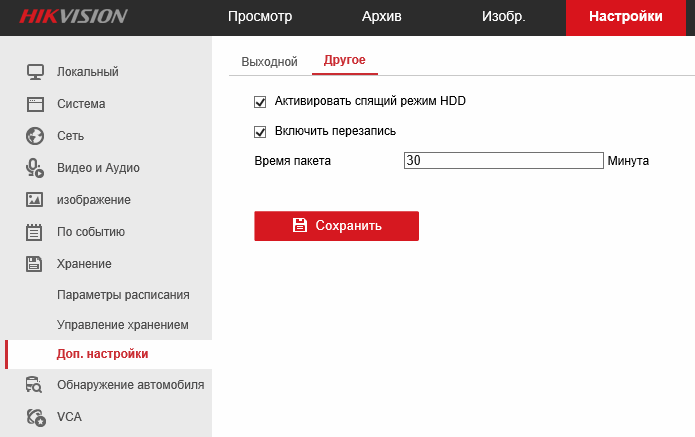Screen dimensions: 695x437
Task: Click the image picture icon in sidebar
Action: pos(35,200)
